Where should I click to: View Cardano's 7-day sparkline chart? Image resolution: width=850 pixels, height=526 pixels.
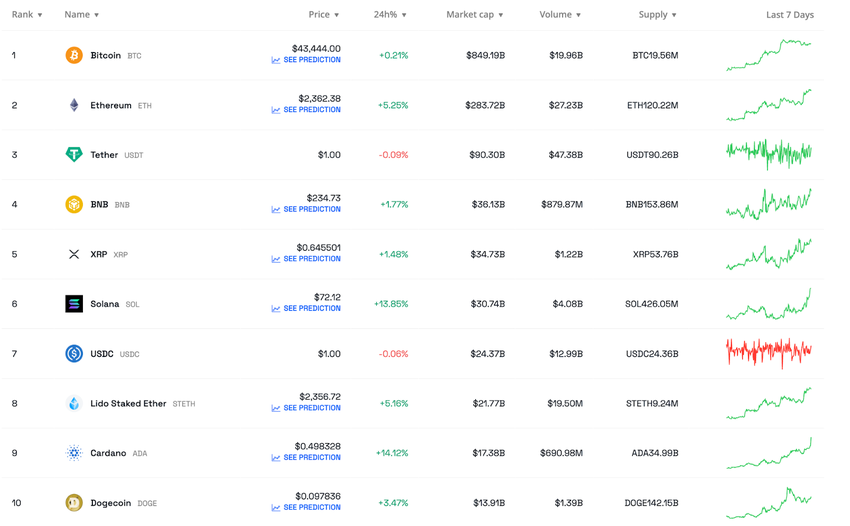tap(769, 453)
